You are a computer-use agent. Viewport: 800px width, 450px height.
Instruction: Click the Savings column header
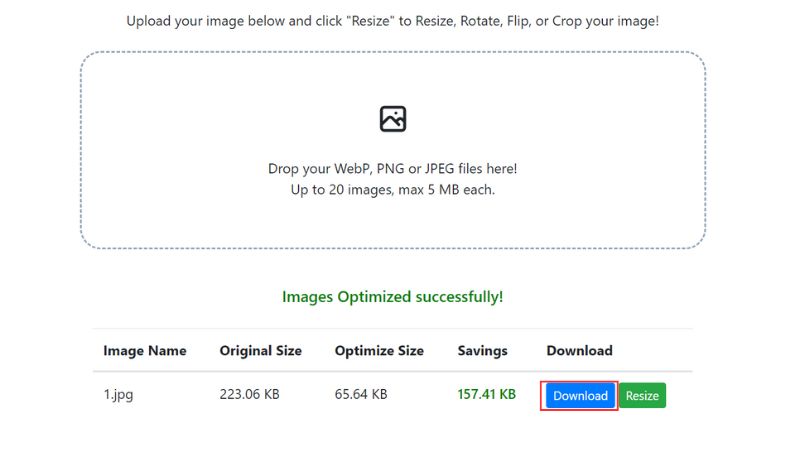click(x=483, y=351)
